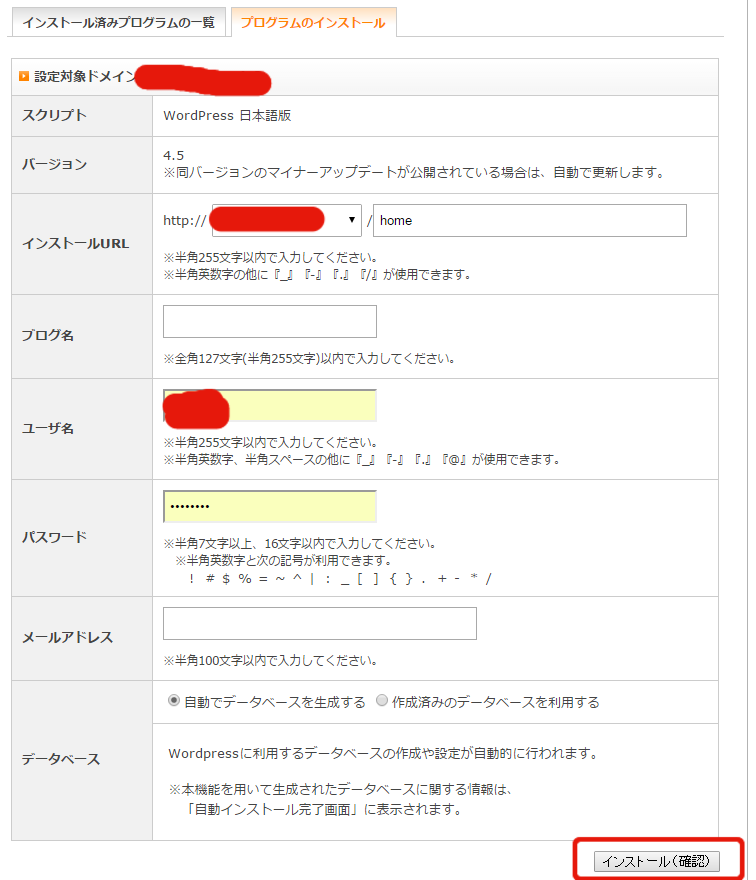Screen dimensions: 756x880
Task: Click orange arrow icon beside 設定対象ドメイン
Action: click(24, 76)
